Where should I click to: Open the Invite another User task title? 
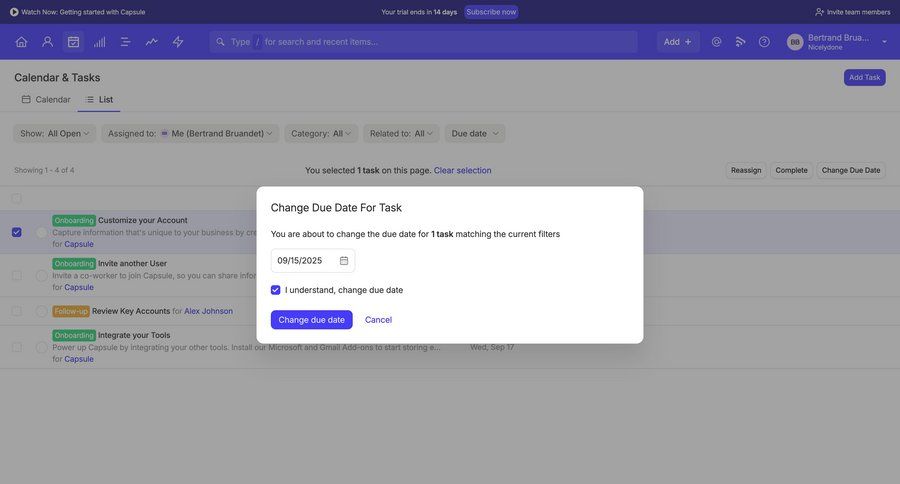[133, 264]
